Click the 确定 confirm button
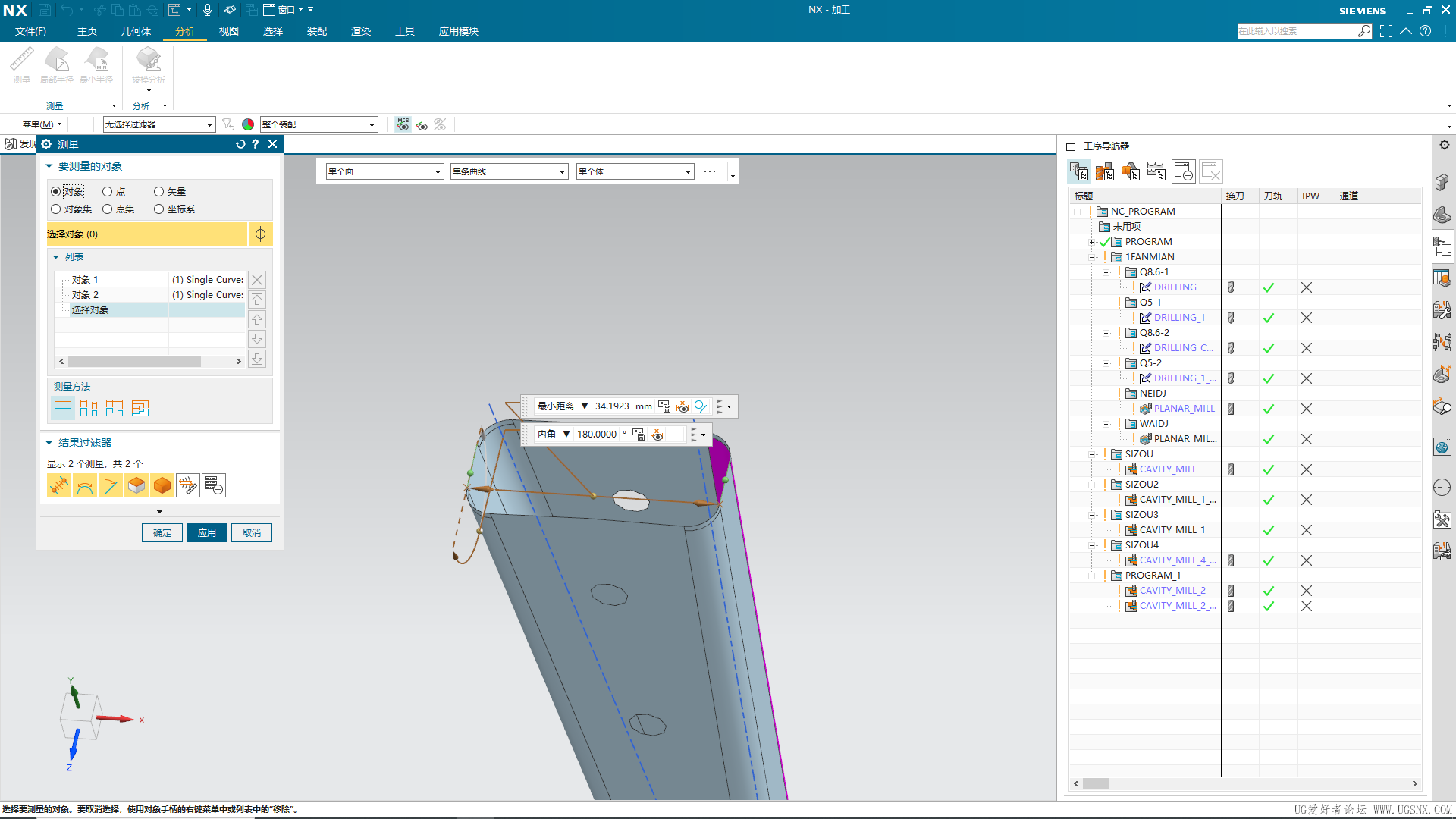This screenshot has width=1456, height=819. pyautogui.click(x=162, y=532)
